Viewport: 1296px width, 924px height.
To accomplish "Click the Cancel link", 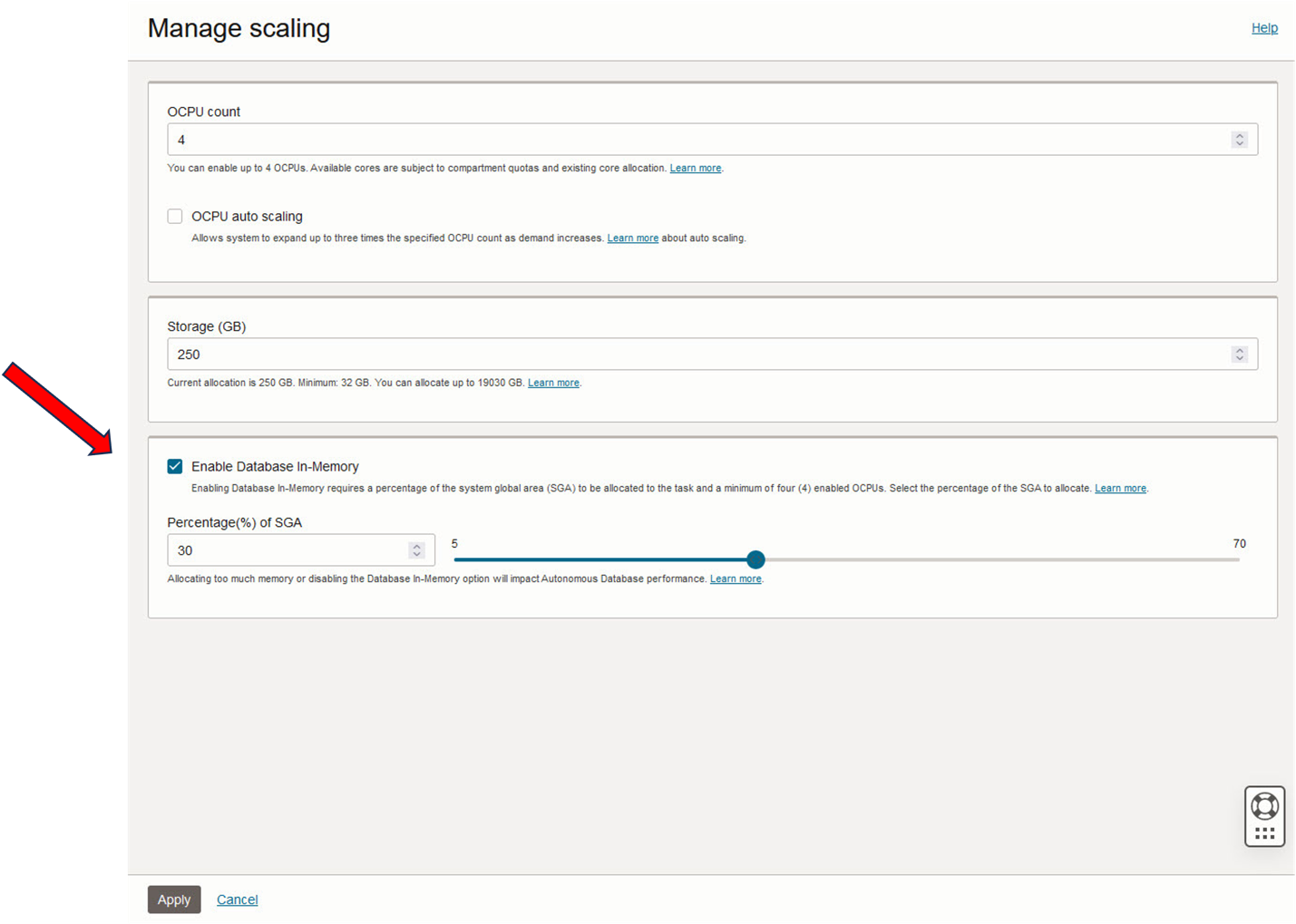I will [238, 900].
